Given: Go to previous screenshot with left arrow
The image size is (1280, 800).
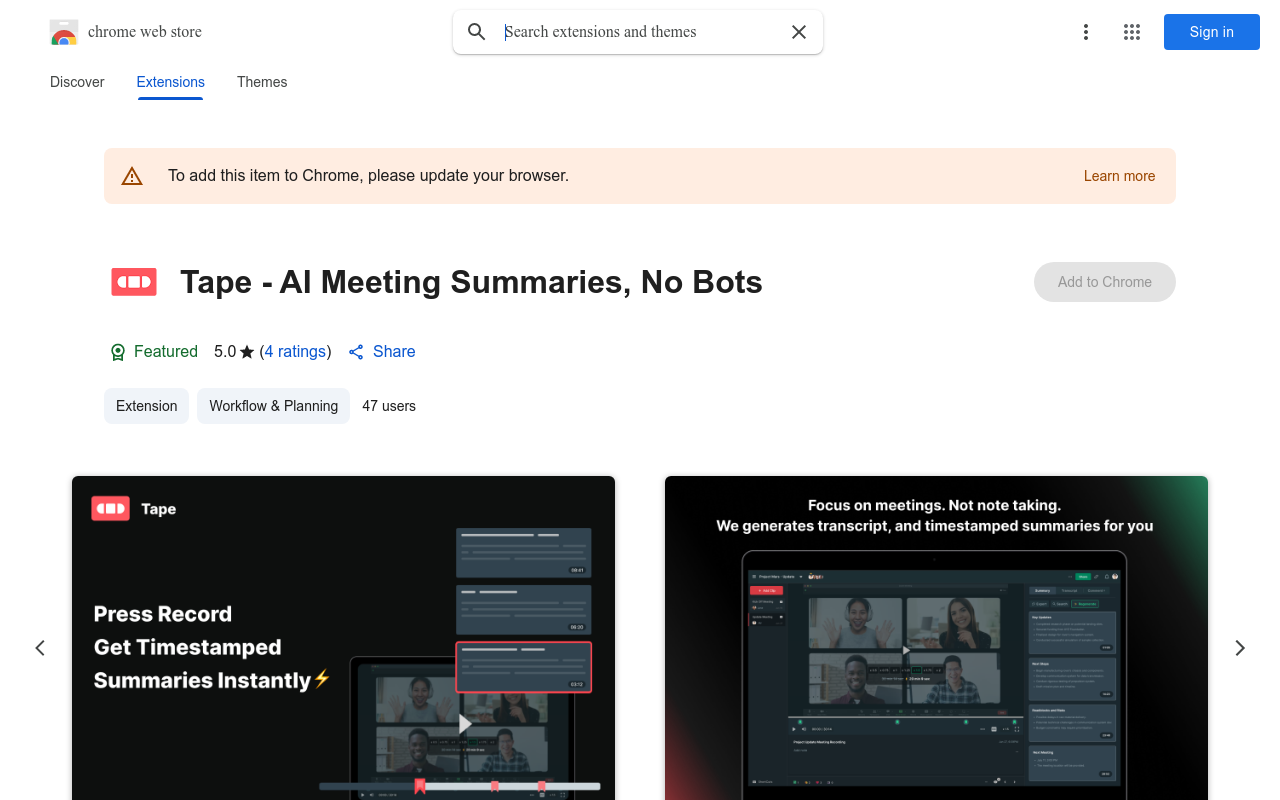Looking at the screenshot, I should click(x=40, y=648).
